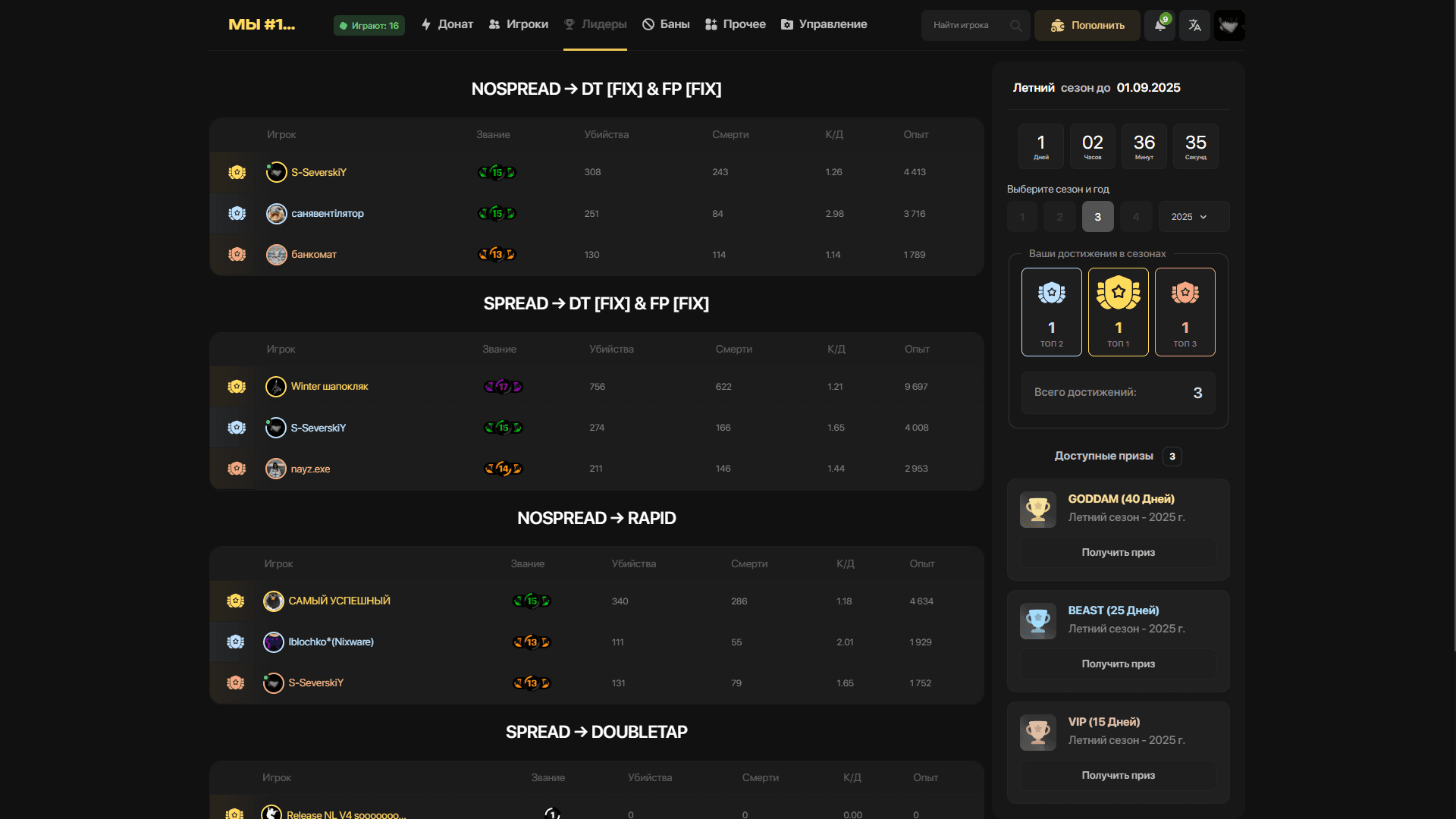The image size is (1456, 819).
Task: Click the silver medal icon beside санявентілятор
Action: point(237,213)
